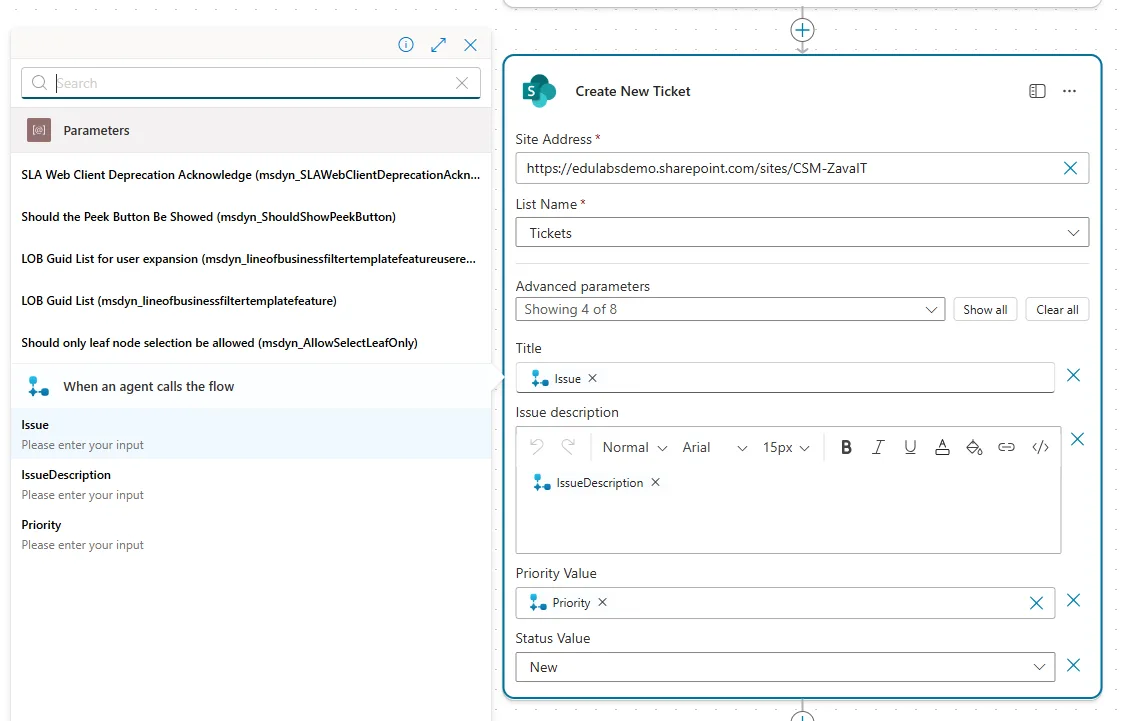The image size is (1133, 721).
Task: Toggle code view in description editor
Action: [x=1040, y=447]
